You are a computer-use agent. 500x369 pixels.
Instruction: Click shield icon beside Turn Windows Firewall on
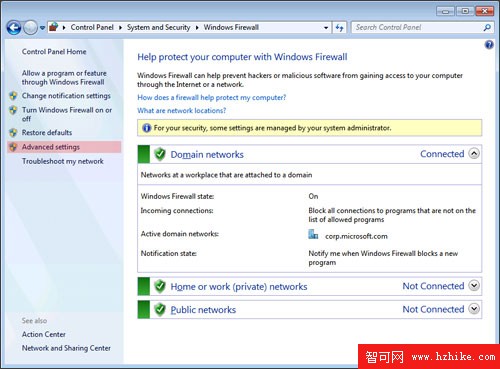pyautogui.click(x=13, y=110)
